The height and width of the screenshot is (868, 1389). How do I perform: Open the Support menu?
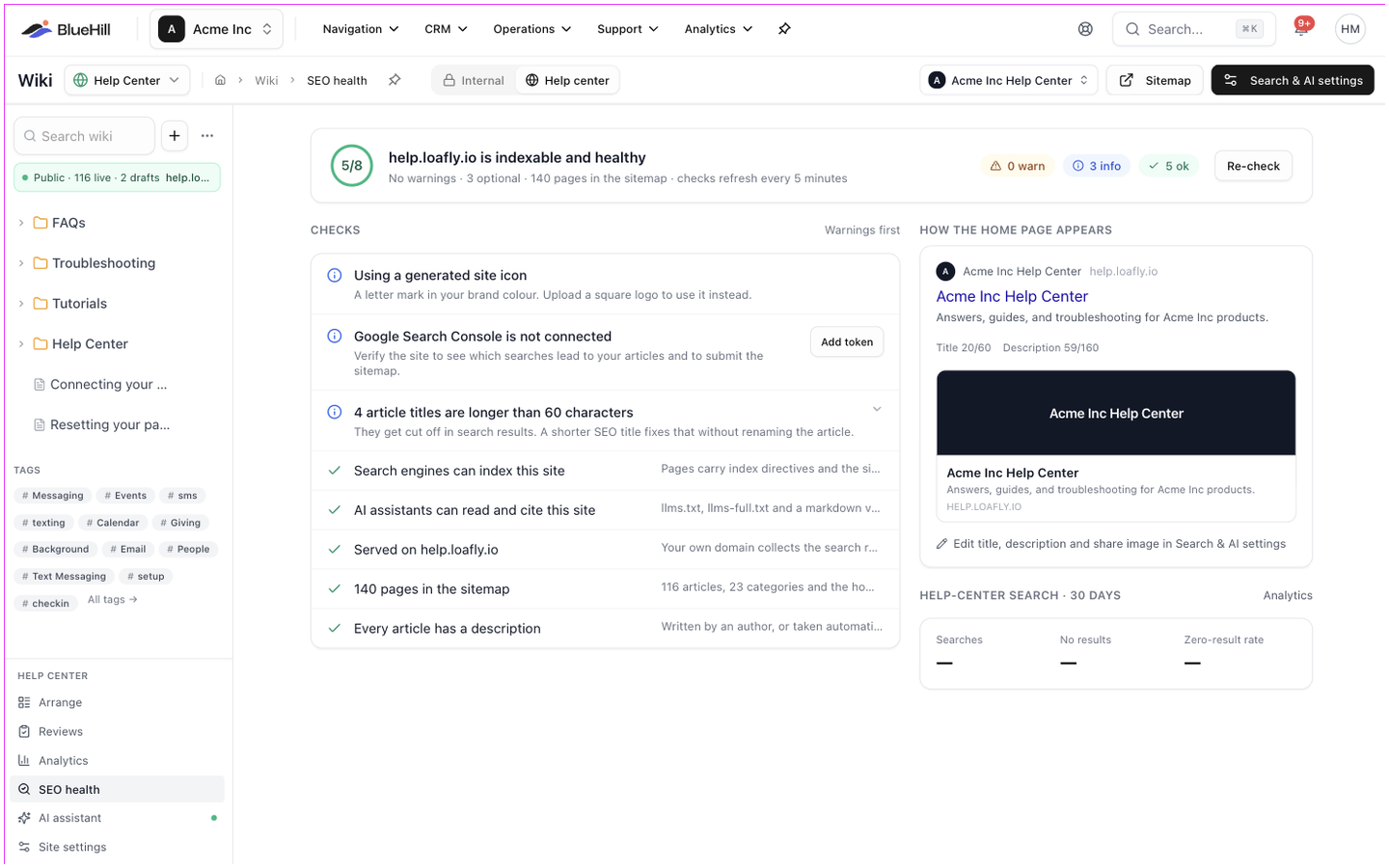coord(628,29)
